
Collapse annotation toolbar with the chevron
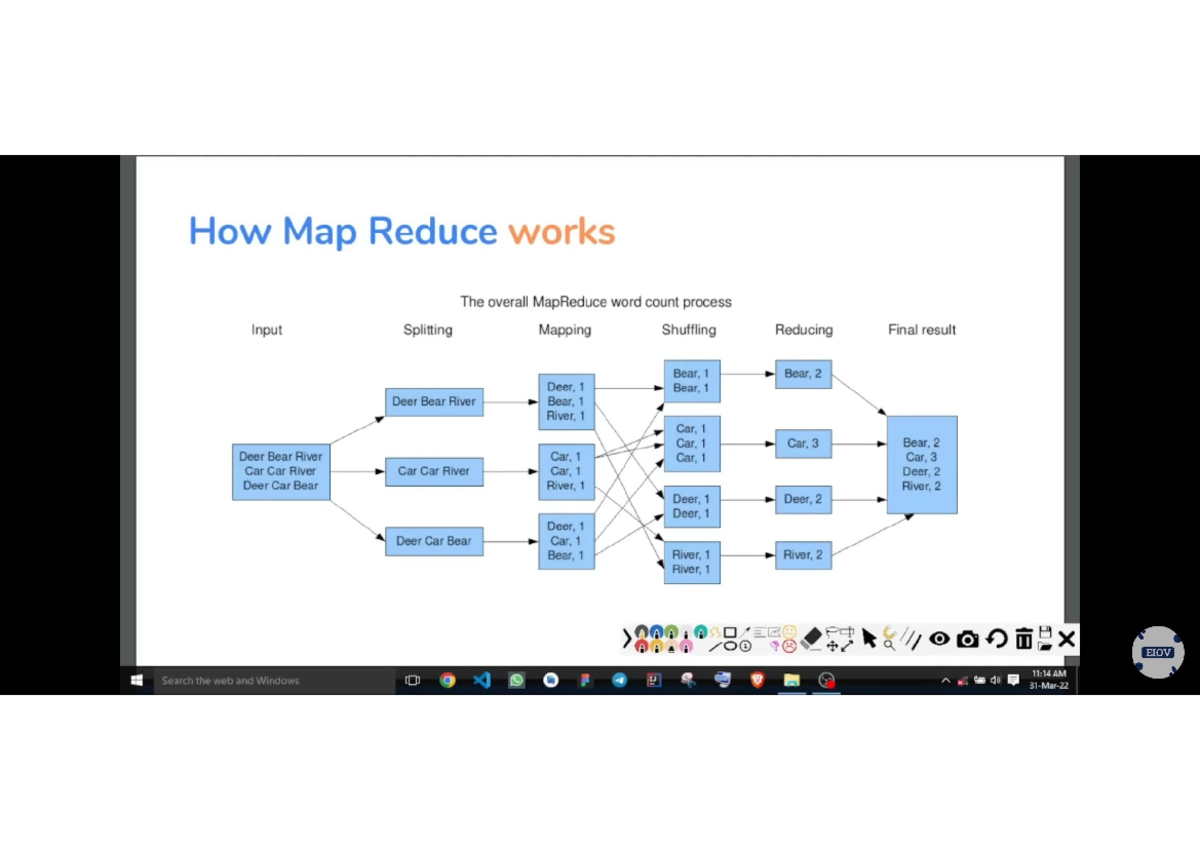pos(627,638)
